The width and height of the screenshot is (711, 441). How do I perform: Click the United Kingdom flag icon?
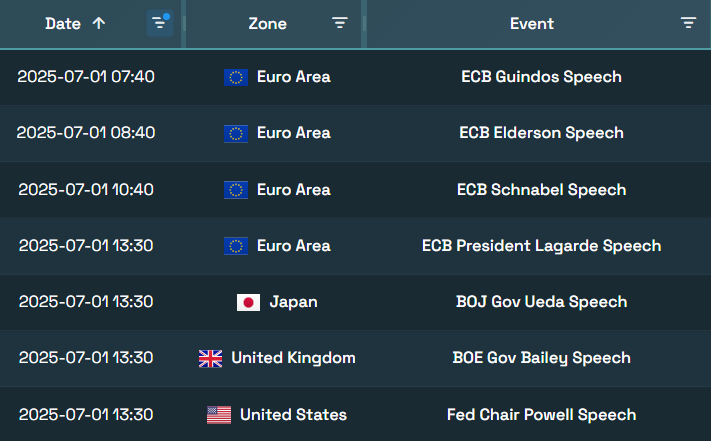(210, 359)
